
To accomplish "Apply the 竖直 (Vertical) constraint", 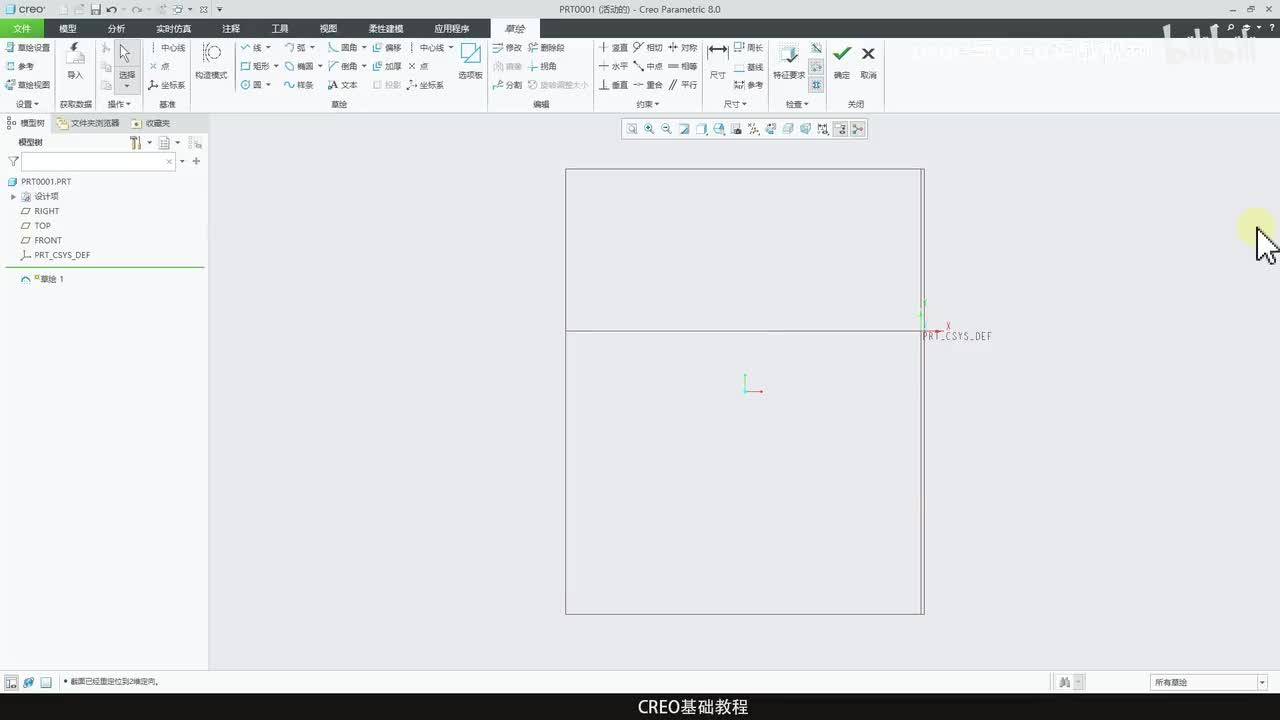I will [x=613, y=47].
